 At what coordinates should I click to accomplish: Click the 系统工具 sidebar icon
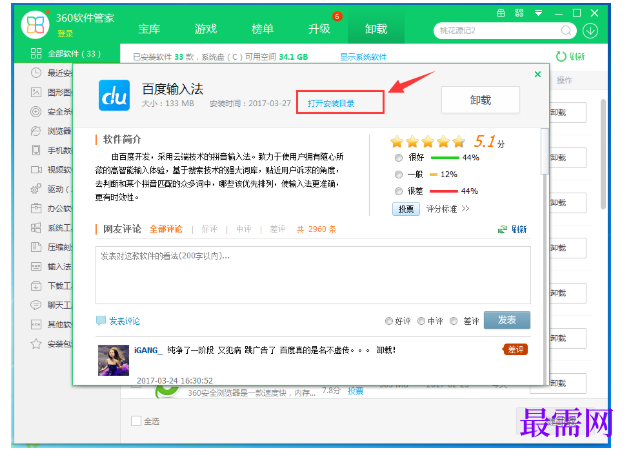tap(36, 227)
